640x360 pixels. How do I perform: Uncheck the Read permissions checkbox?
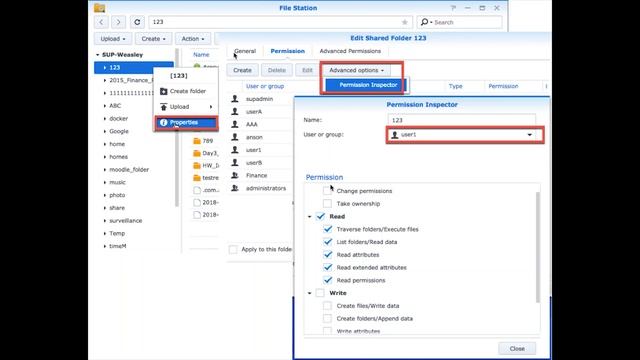point(327,280)
